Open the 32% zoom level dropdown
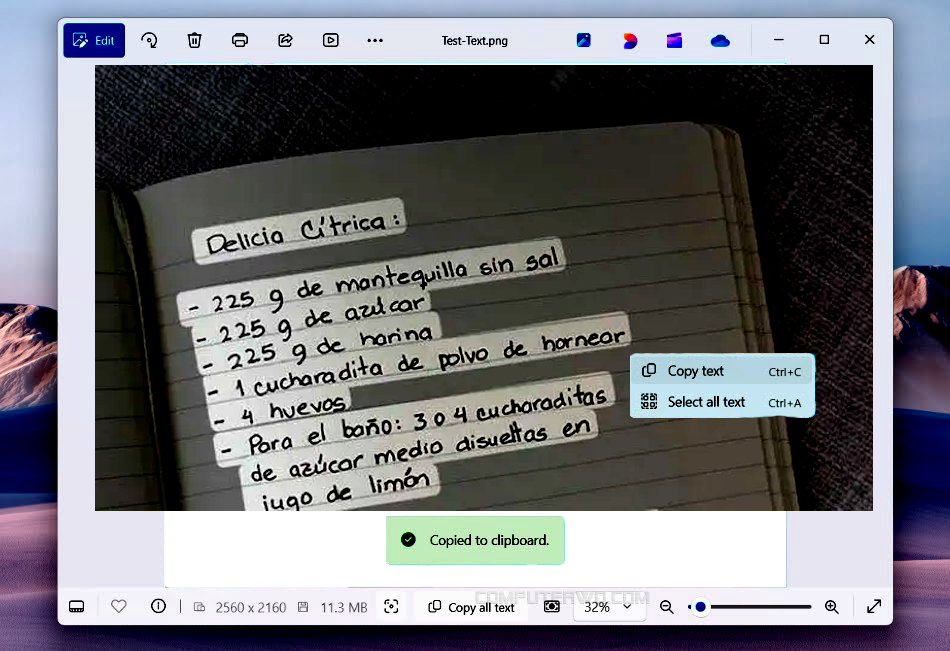The width and height of the screenshot is (950, 651). [x=609, y=607]
